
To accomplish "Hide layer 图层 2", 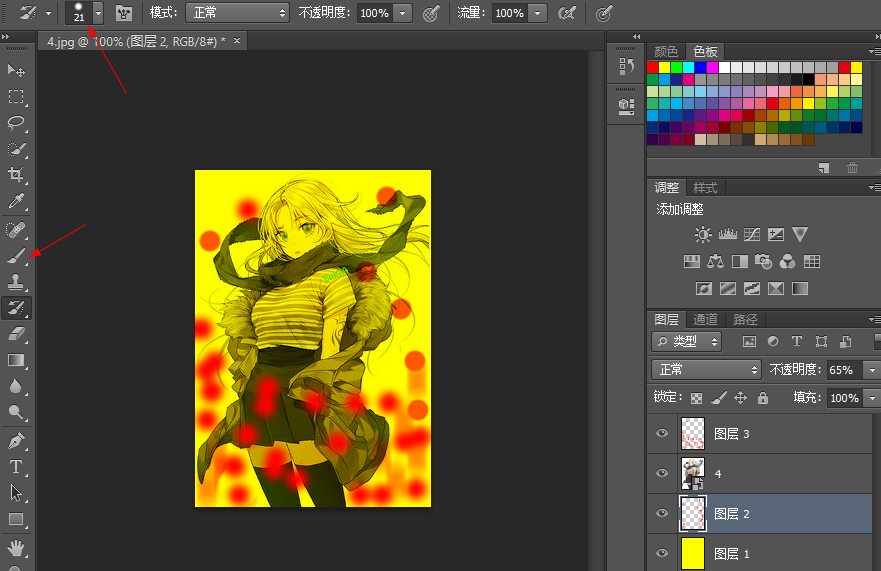I will point(662,513).
